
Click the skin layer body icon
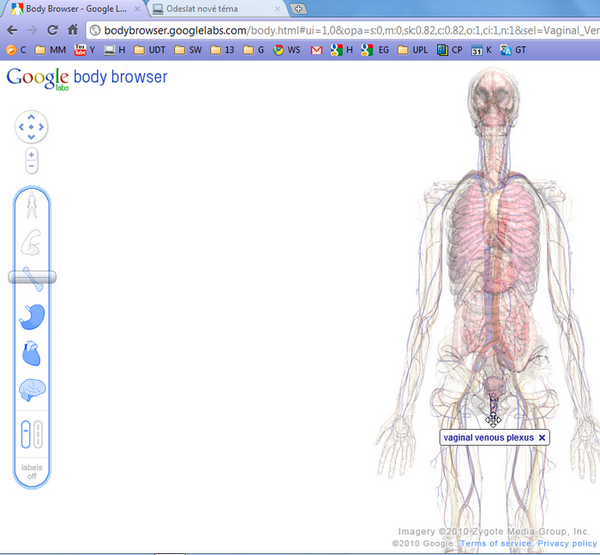(x=33, y=205)
